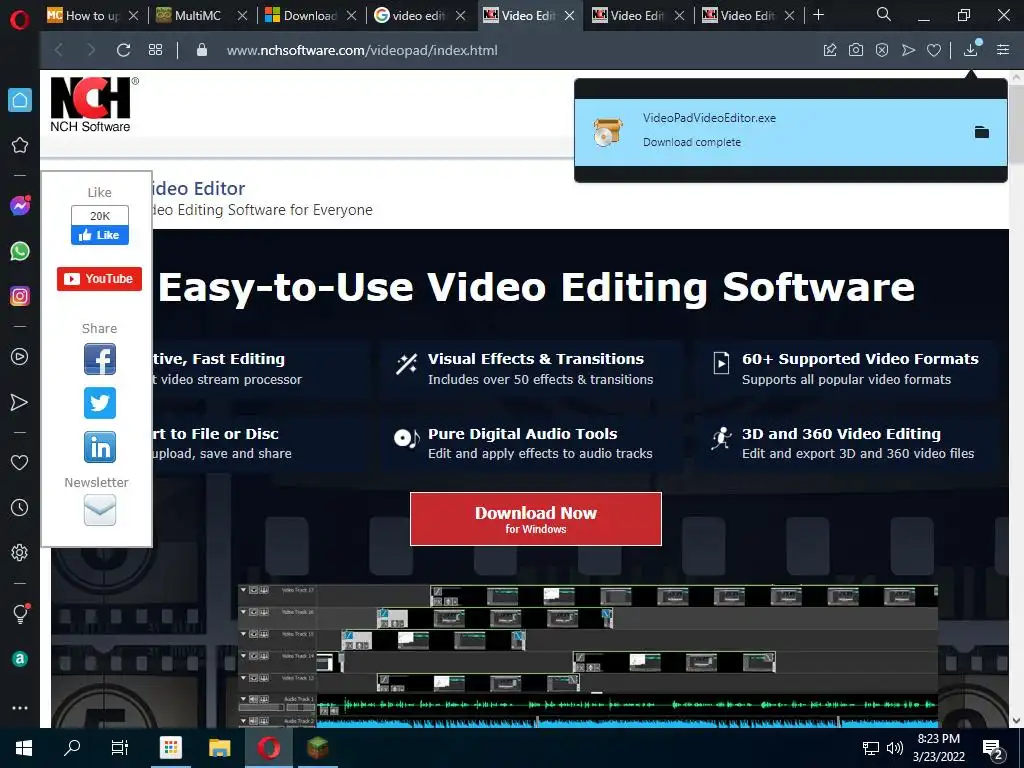Open WhatsApp in the sidebar
The image size is (1024, 768).
[20, 251]
